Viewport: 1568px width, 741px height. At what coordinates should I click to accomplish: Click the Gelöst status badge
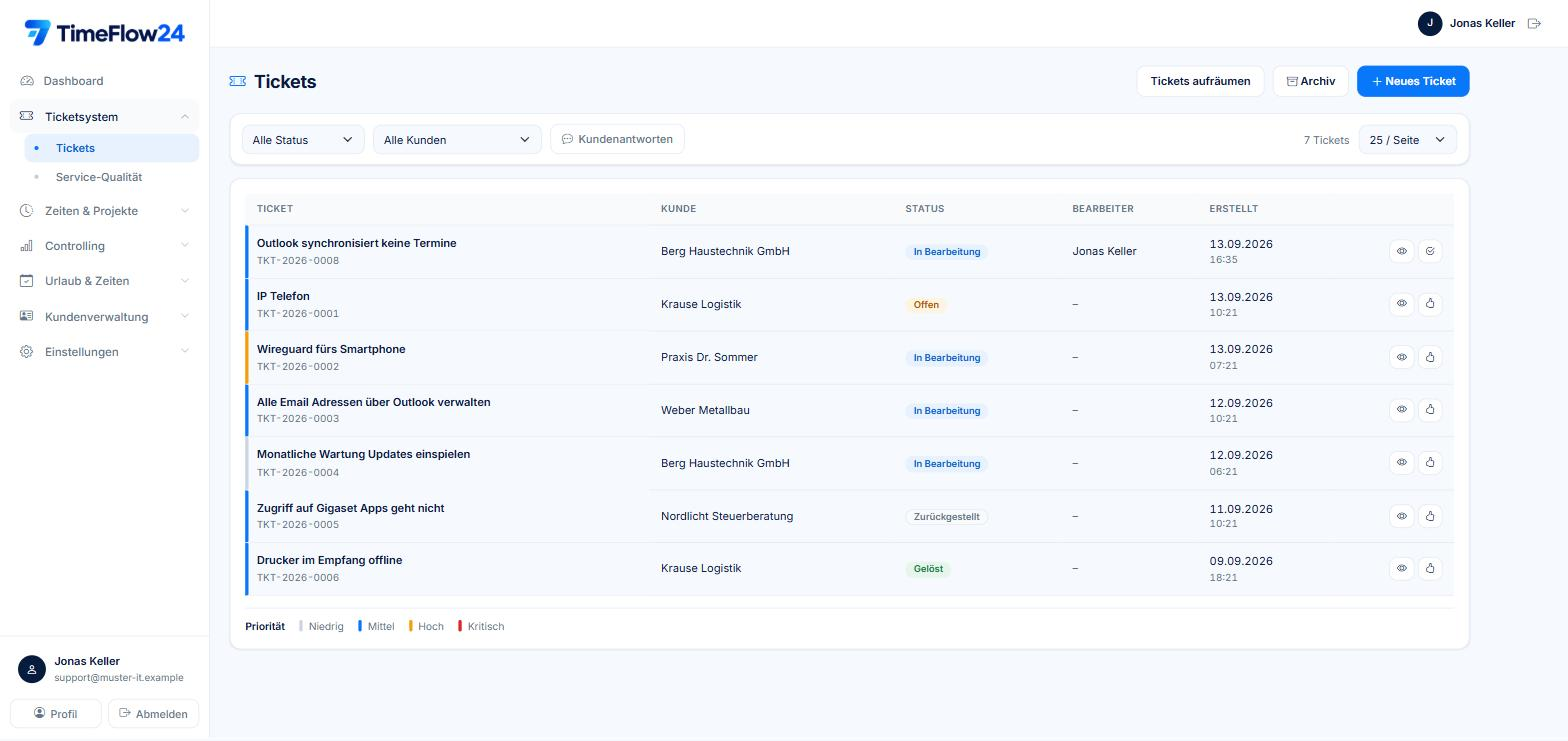[x=928, y=569]
